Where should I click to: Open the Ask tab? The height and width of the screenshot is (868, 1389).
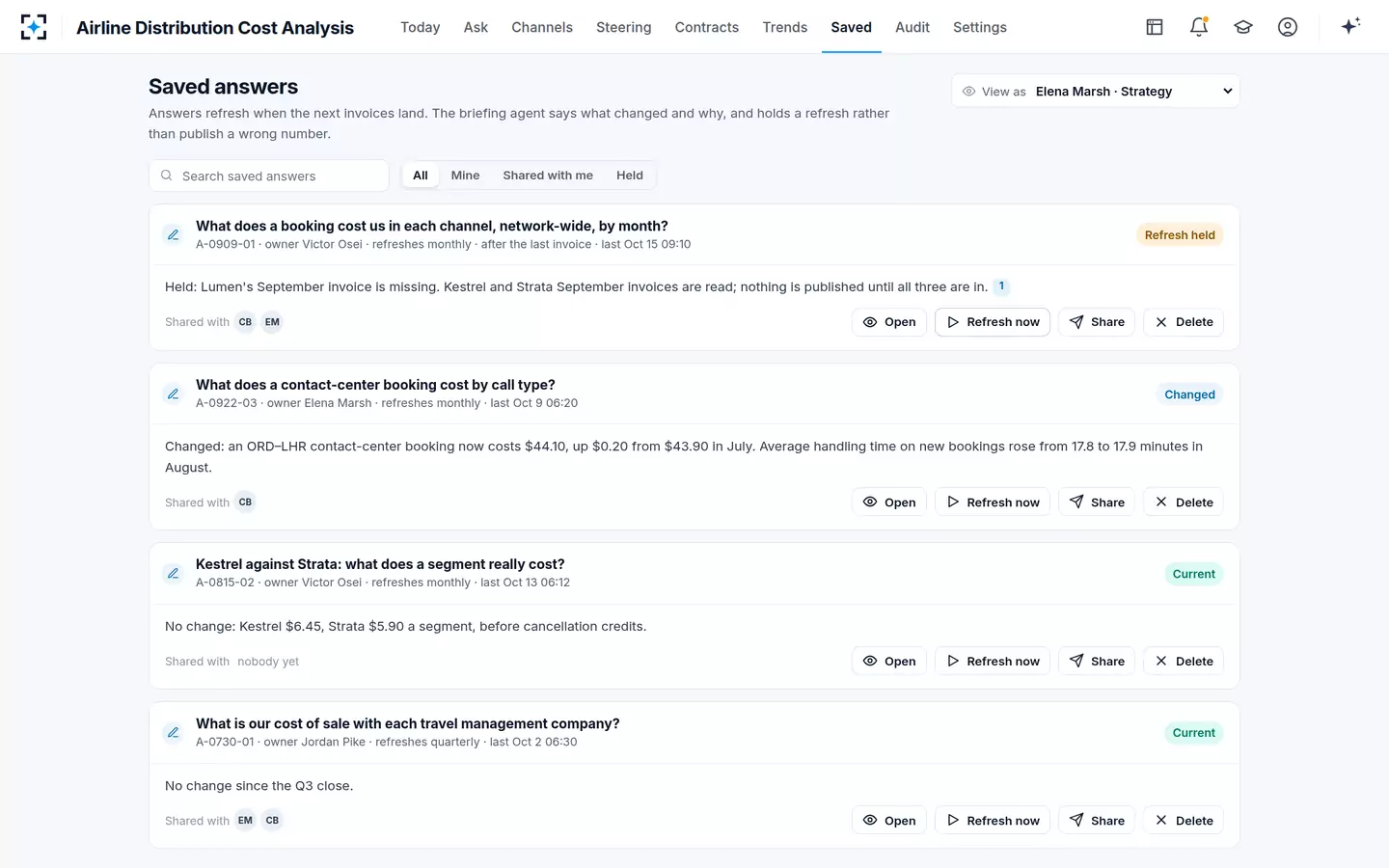[x=476, y=27]
